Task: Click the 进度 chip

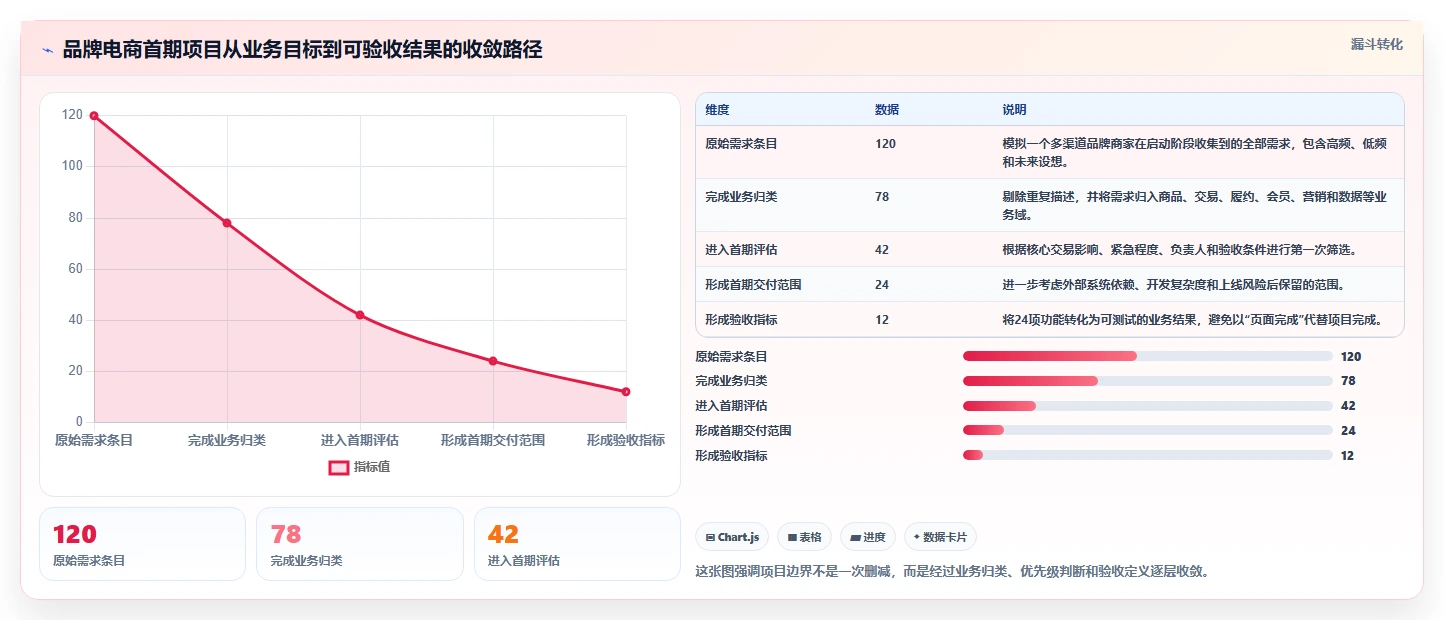Action: click(x=868, y=537)
